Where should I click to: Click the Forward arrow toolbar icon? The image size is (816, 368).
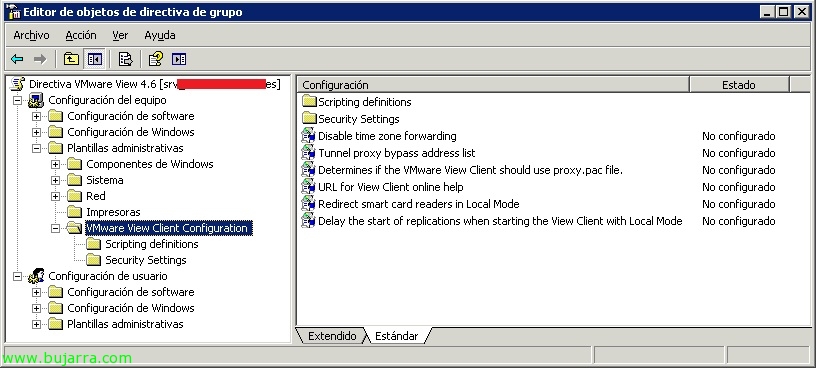(x=40, y=59)
